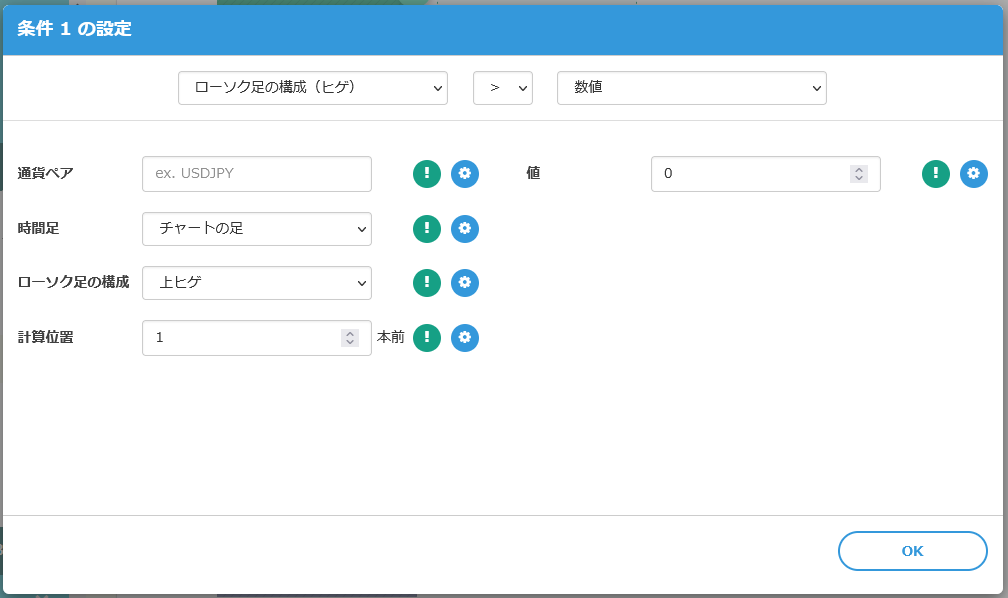Click the blue gear icon beside 通貨ペア
Image resolution: width=1008 pixels, height=598 pixels.
point(465,174)
